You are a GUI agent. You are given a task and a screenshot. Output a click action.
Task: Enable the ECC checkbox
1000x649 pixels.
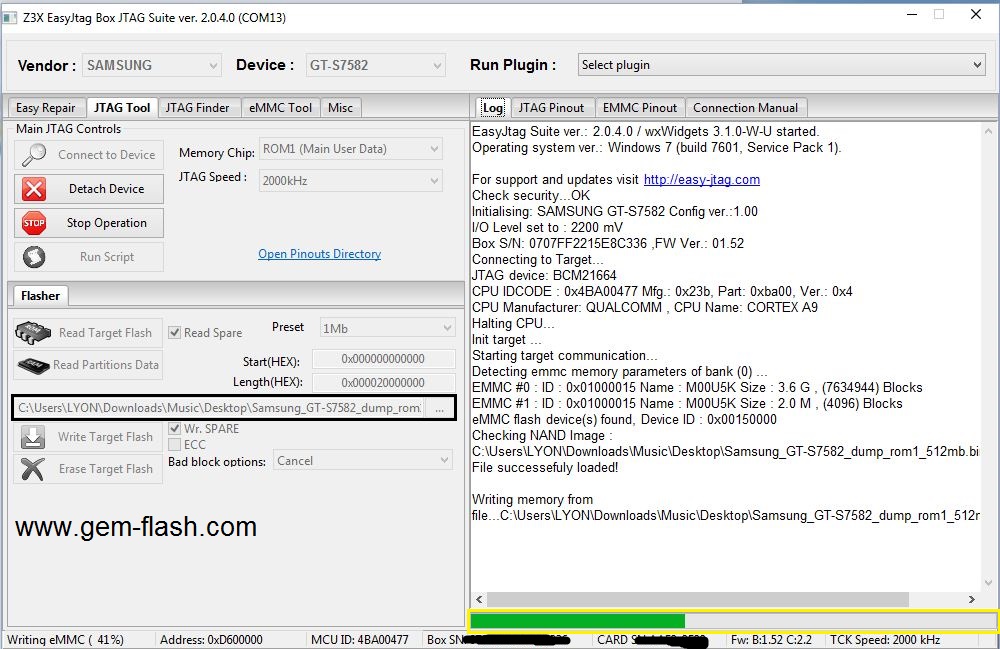point(174,444)
